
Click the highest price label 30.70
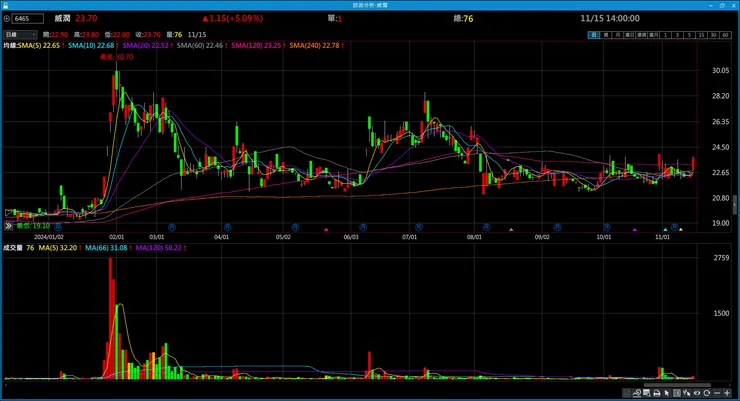pyautogui.click(x=117, y=57)
